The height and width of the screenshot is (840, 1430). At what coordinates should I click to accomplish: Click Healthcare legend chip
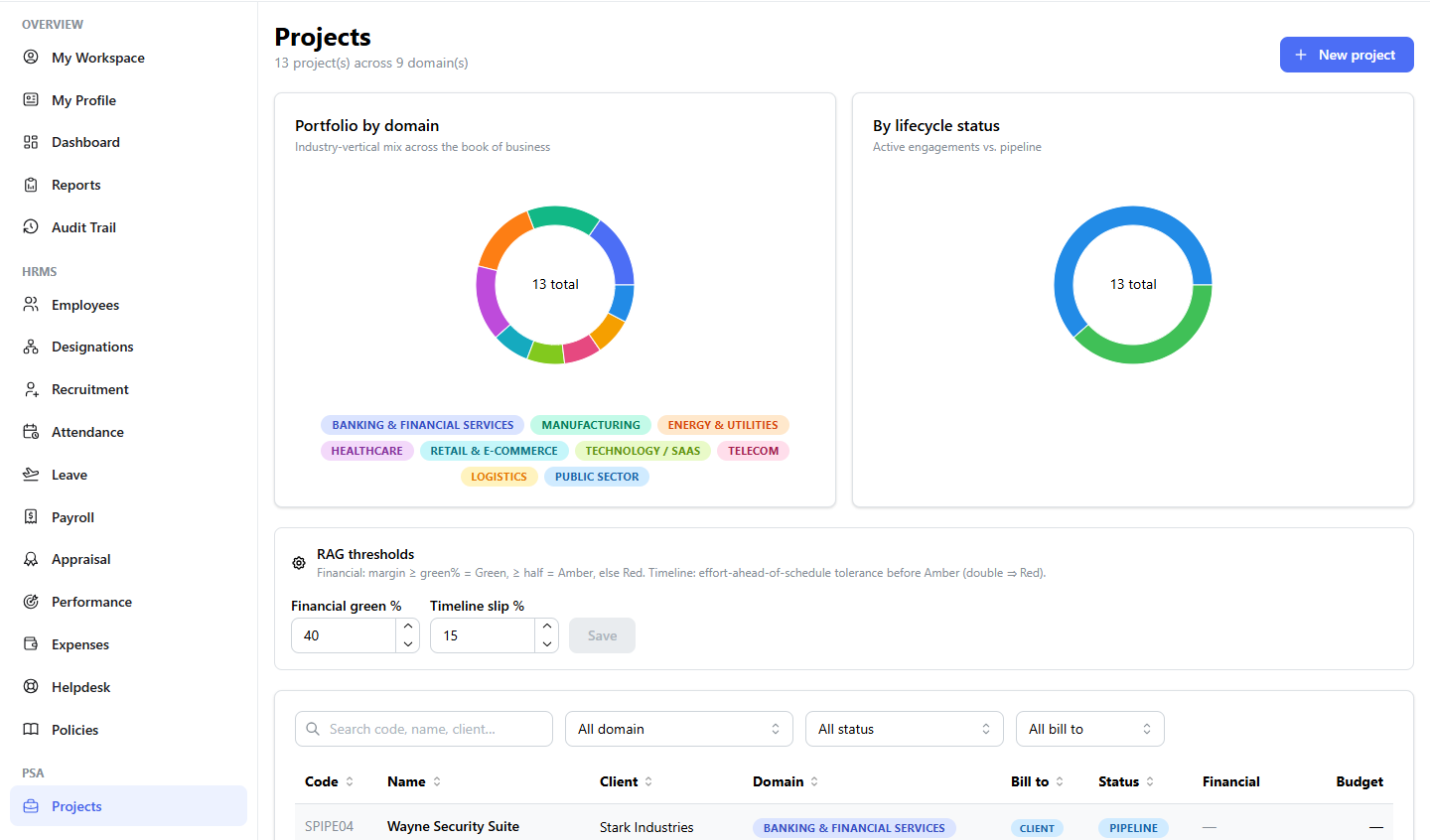pos(366,451)
